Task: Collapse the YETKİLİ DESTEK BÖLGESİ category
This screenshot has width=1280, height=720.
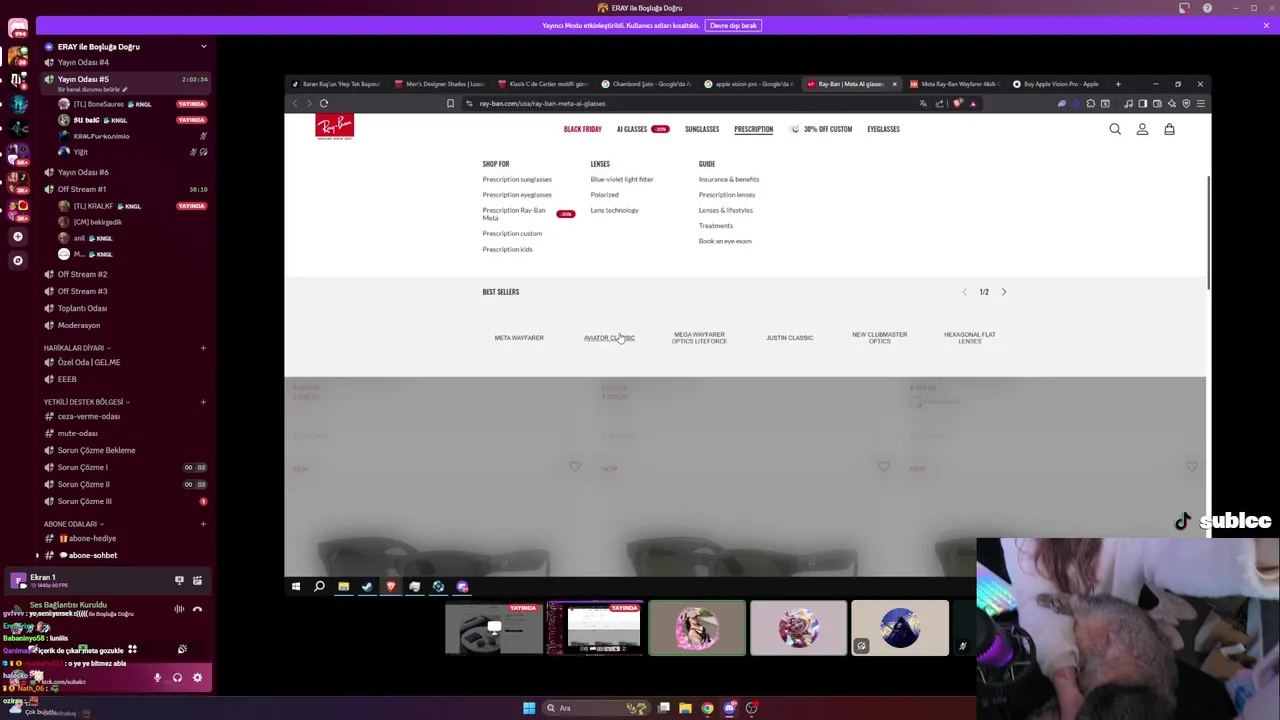Action: point(87,402)
